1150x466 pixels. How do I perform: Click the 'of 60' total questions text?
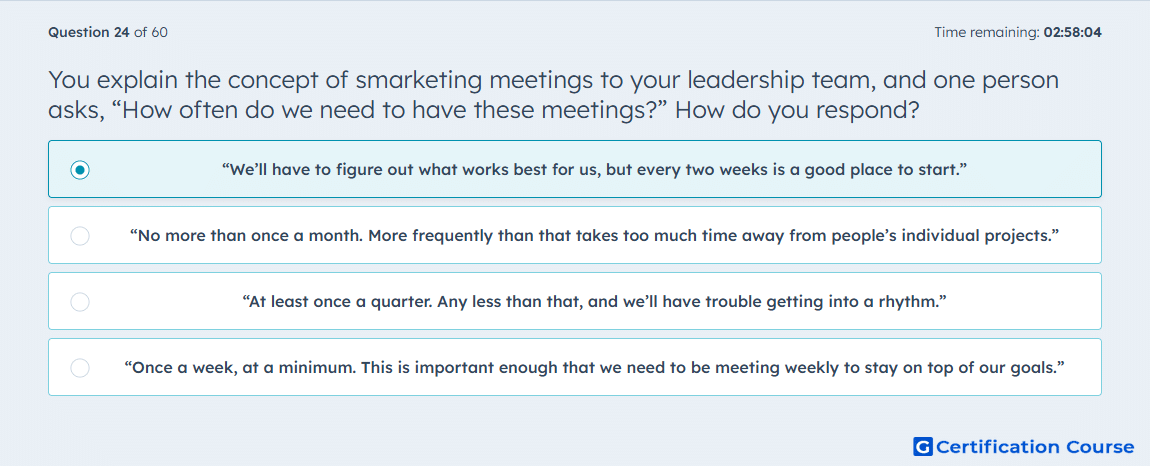tap(150, 32)
